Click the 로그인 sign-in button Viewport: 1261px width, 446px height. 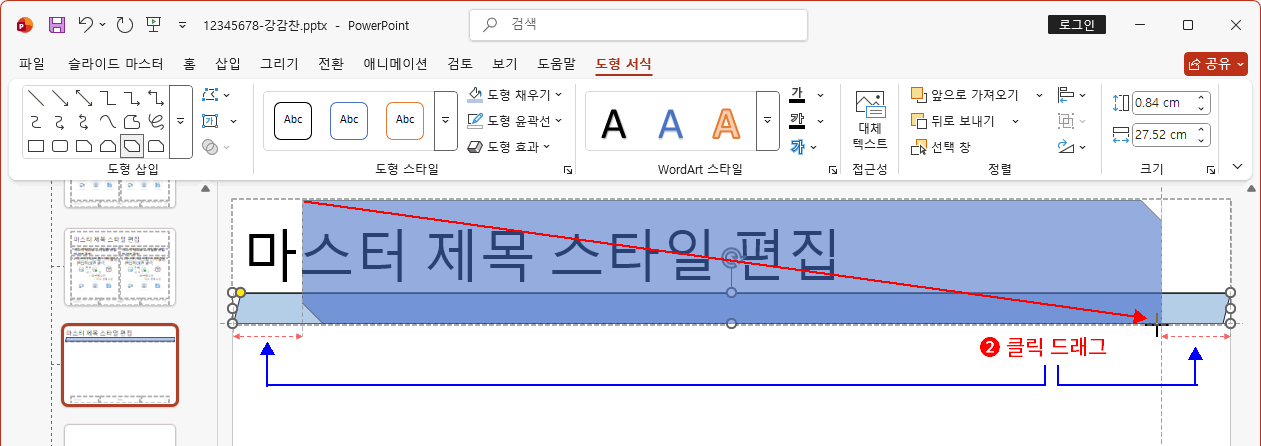[x=1076, y=25]
